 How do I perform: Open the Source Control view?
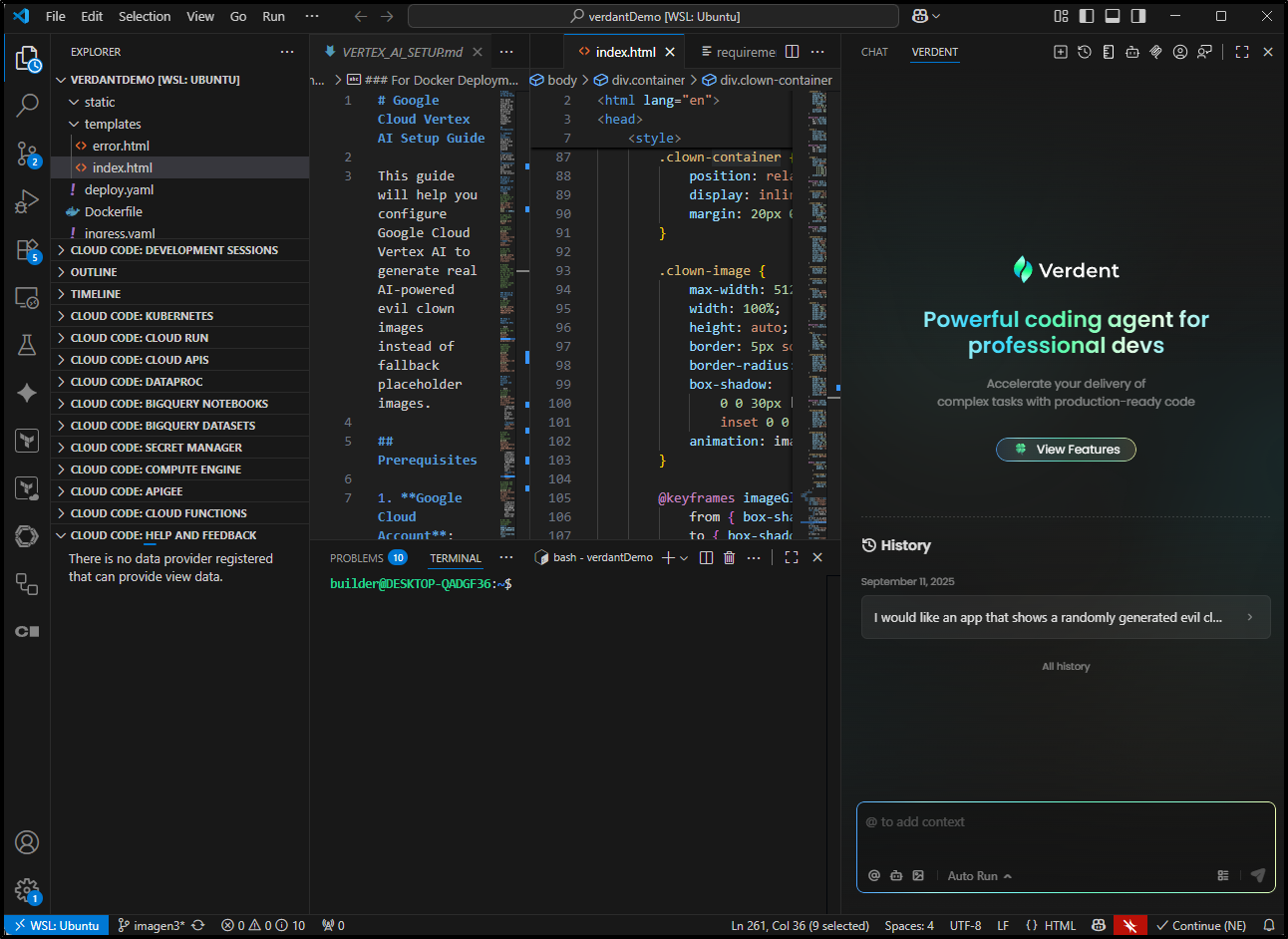point(27,154)
